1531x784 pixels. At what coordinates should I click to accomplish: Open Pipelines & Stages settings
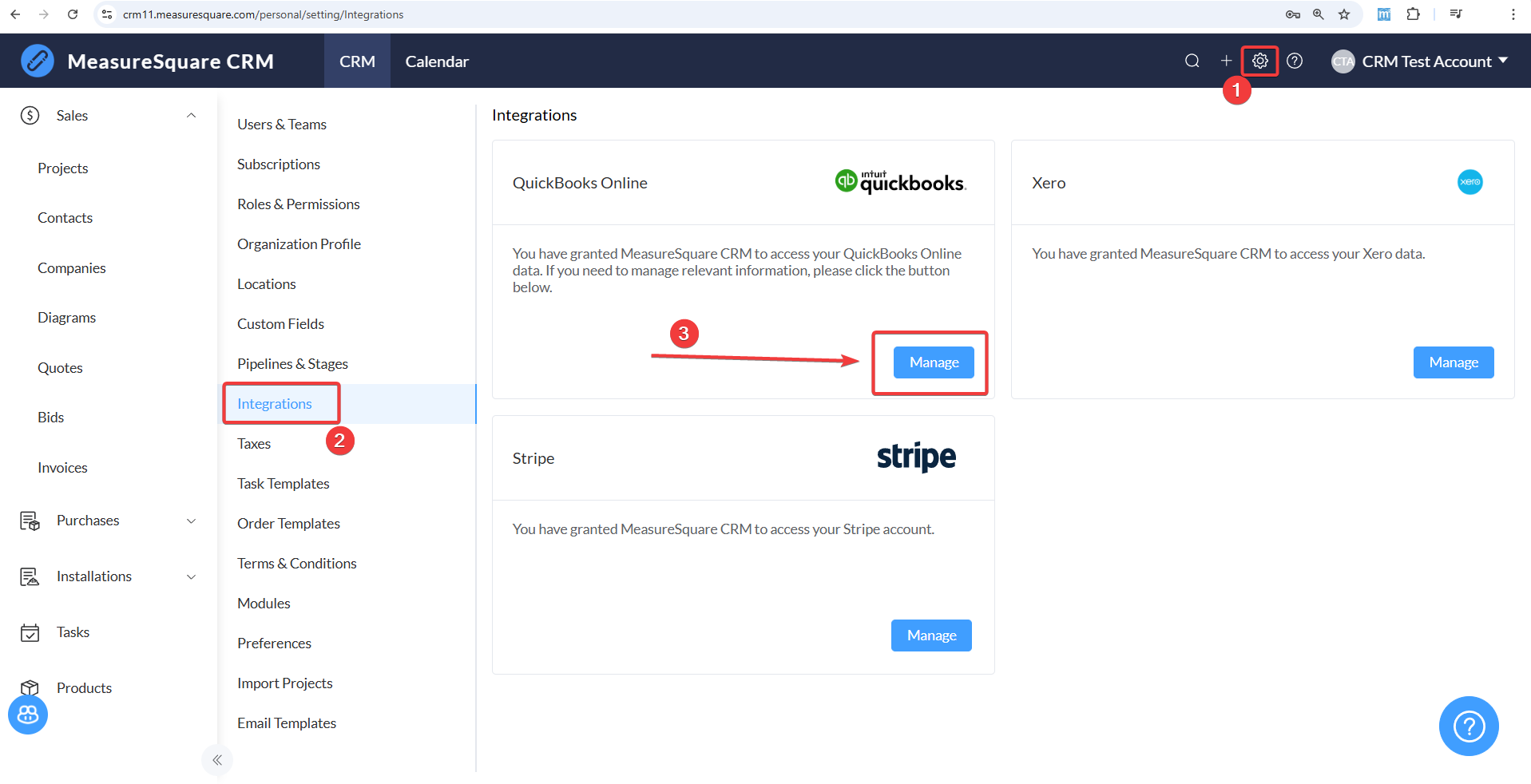point(293,364)
